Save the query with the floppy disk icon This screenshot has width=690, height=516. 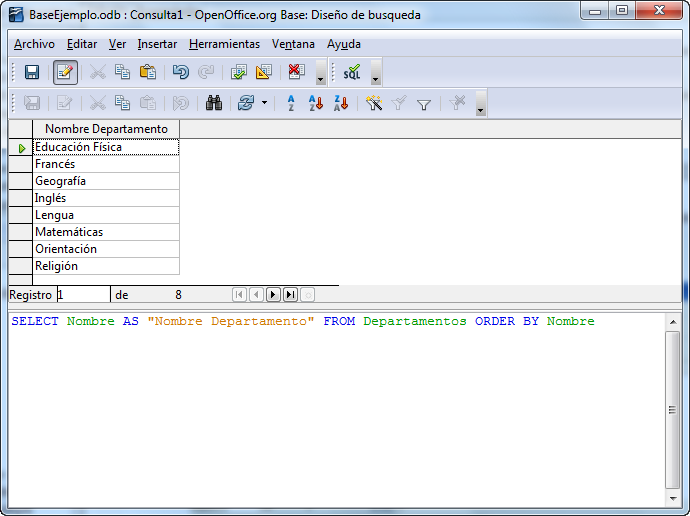(32, 72)
